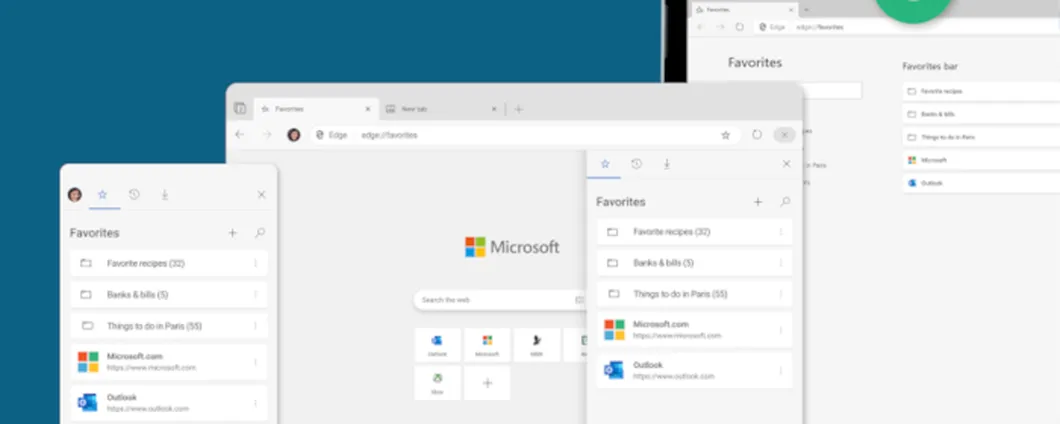The image size is (1060, 424).
Task: Select the Favorites tab in the back-right window
Action: pyautogui.click(x=744, y=9)
